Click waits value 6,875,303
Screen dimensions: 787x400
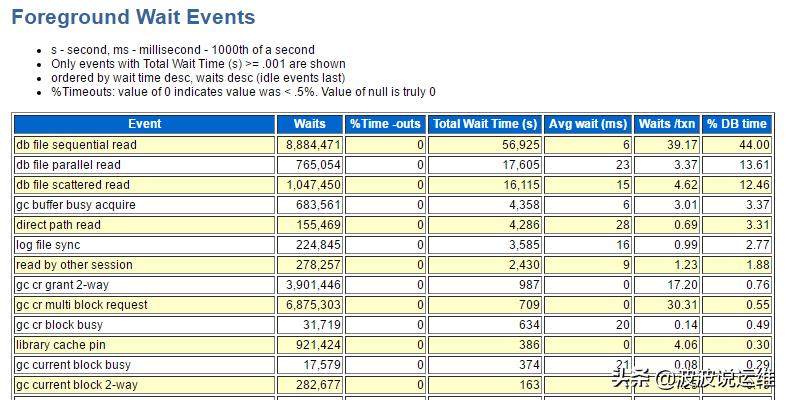point(313,305)
